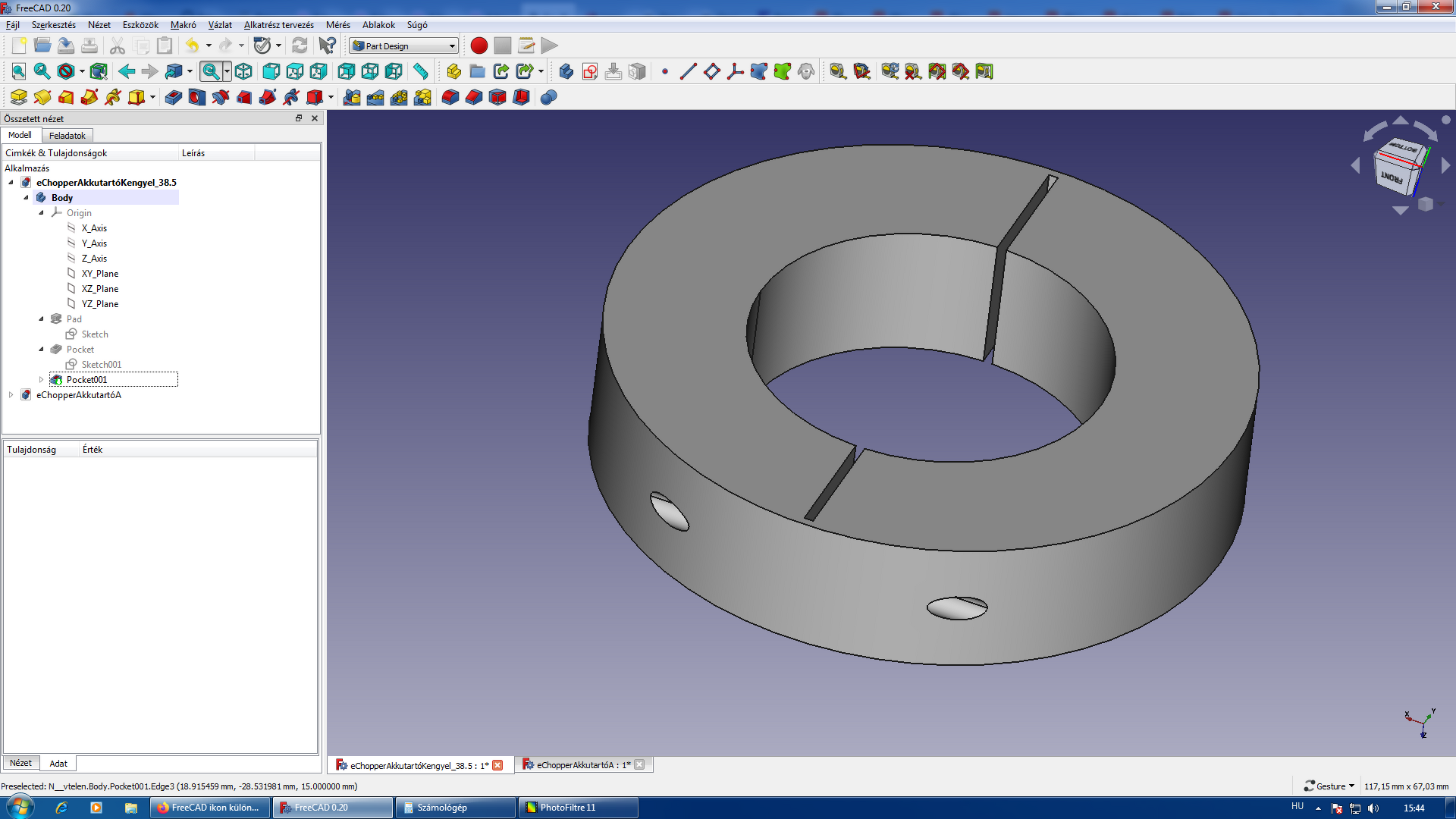Image resolution: width=1456 pixels, height=819 pixels.
Task: Create a shape binder (blue shape)
Action: [x=759, y=71]
